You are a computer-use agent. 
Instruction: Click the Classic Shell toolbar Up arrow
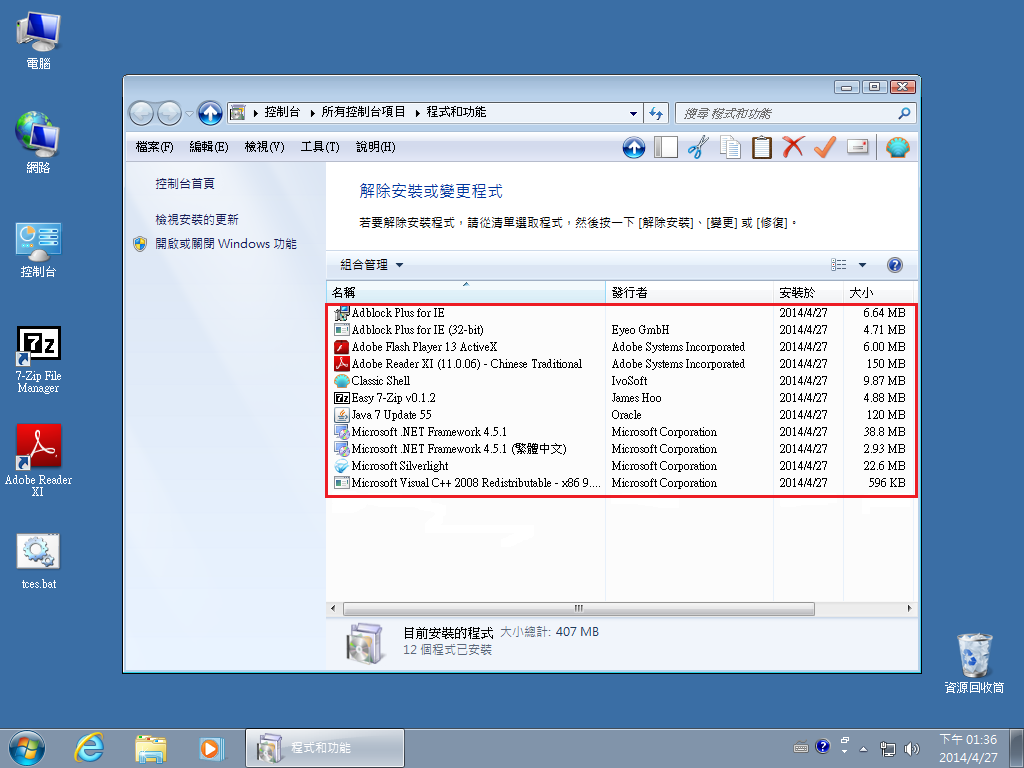633,147
